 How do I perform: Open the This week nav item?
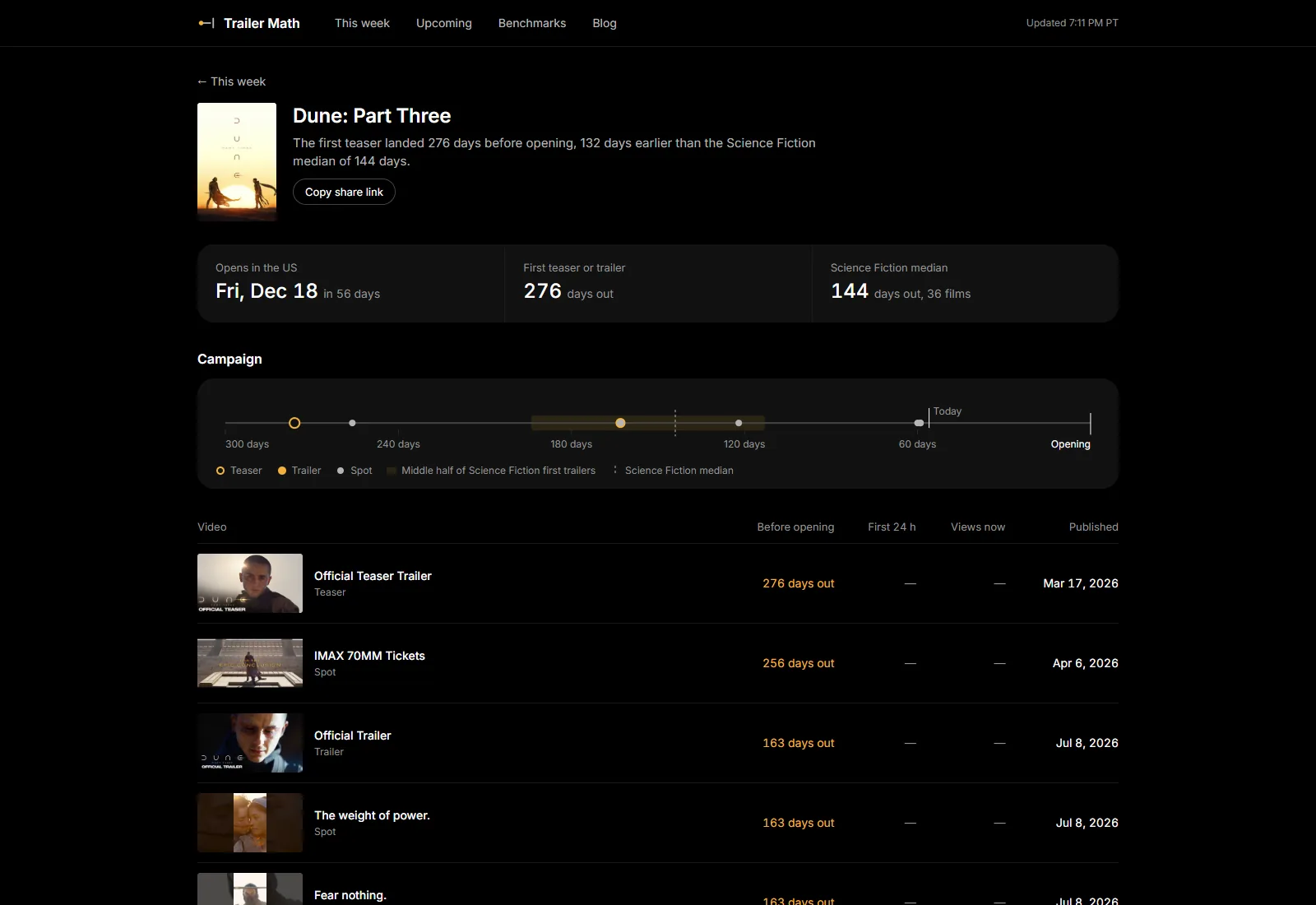point(362,23)
